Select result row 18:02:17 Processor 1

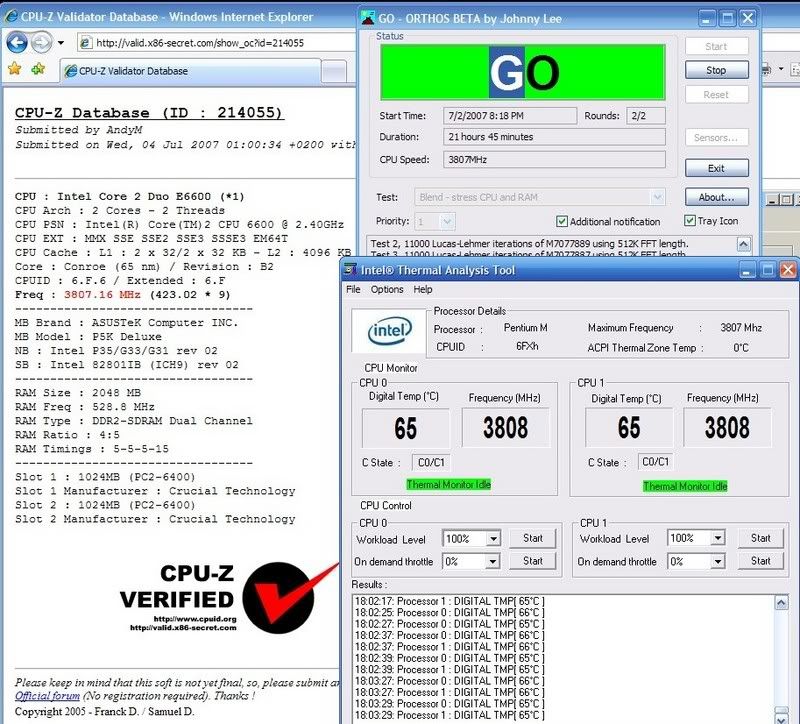point(449,602)
